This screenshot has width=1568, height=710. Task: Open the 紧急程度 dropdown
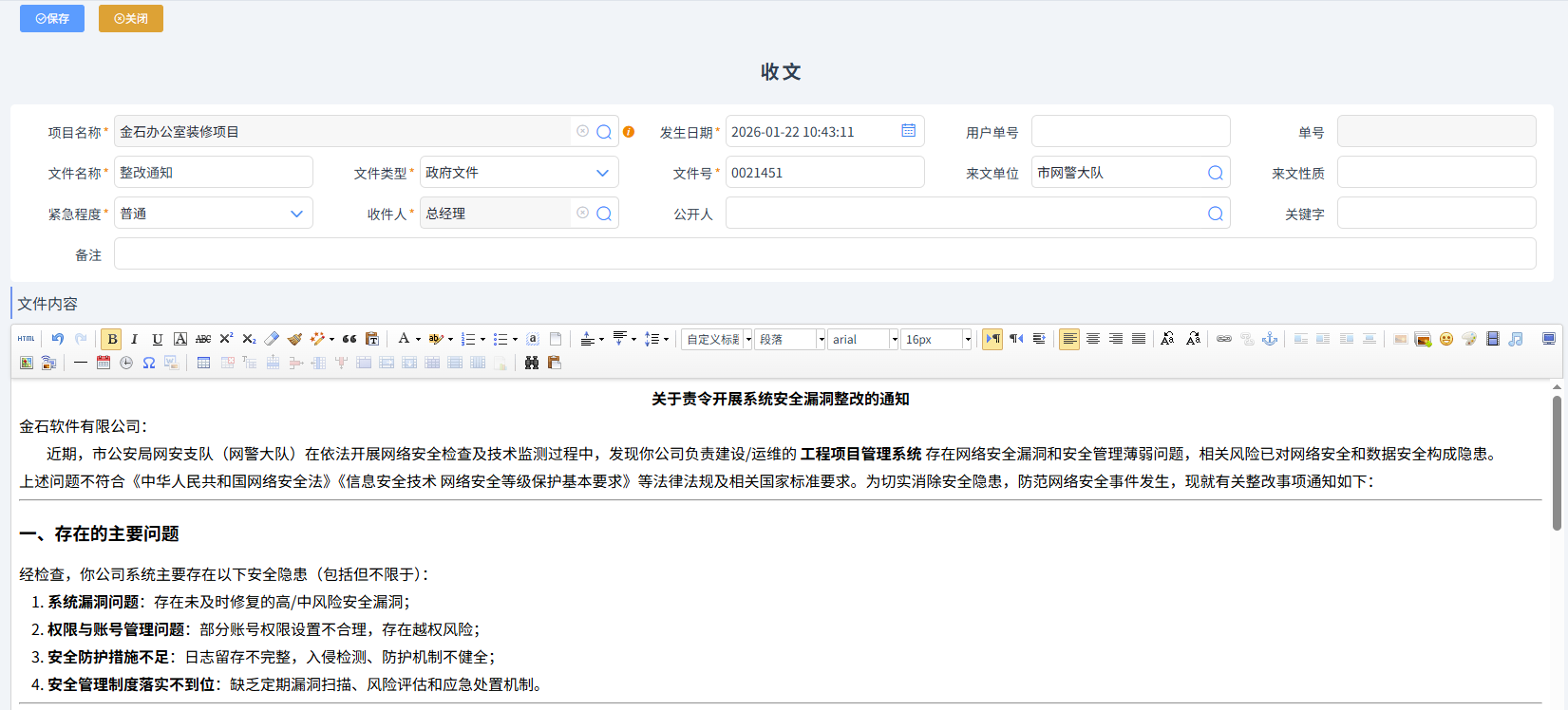point(214,214)
